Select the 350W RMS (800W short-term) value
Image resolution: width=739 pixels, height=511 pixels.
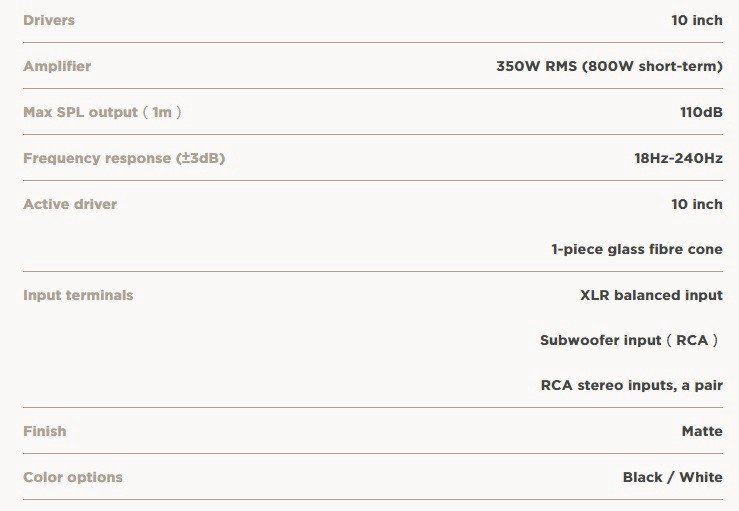point(609,66)
